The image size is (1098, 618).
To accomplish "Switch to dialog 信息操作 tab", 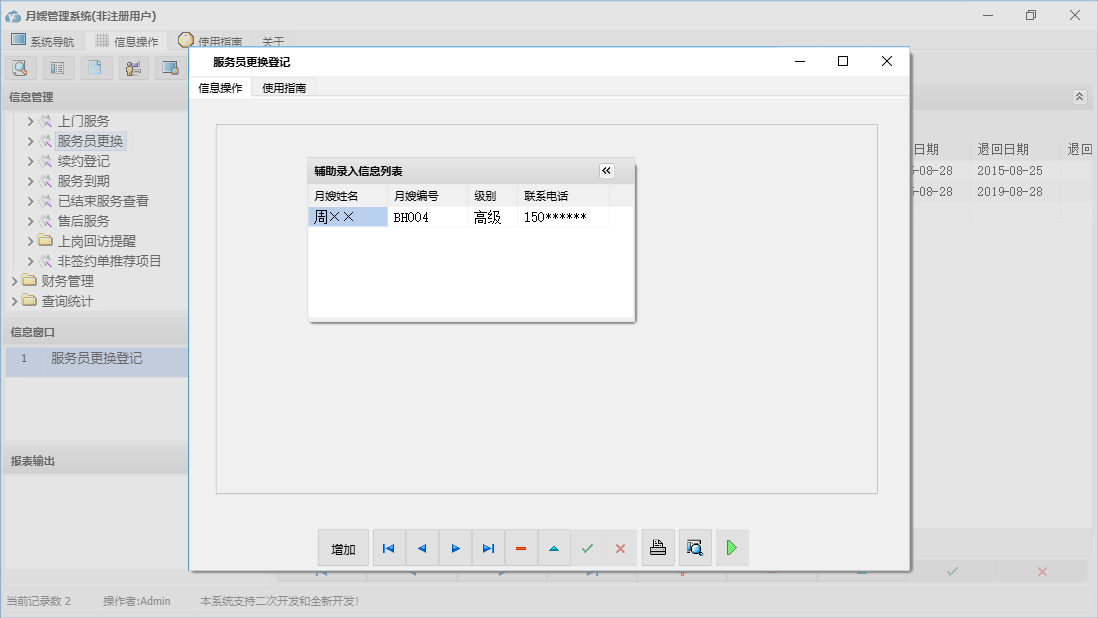I will (x=221, y=87).
